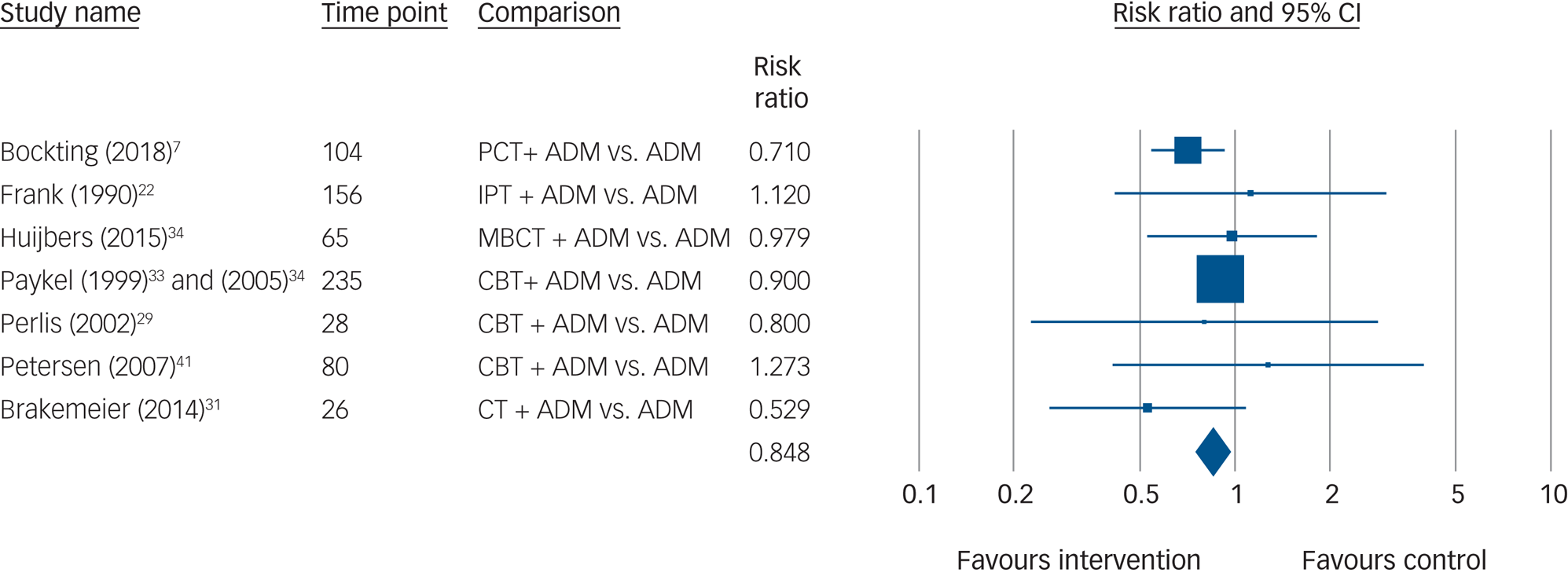1568x576 pixels.
Task: Click the "Favours control" axis label
Action: [1394, 560]
